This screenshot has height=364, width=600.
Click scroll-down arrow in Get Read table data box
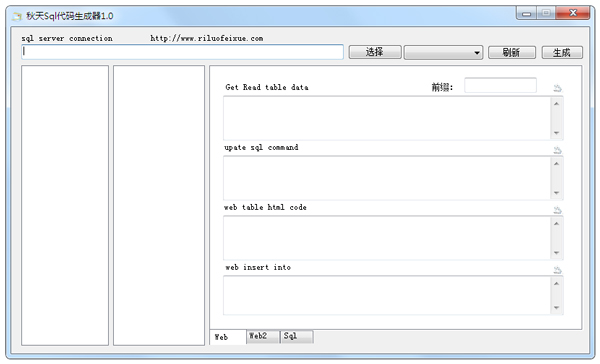[x=556, y=133]
